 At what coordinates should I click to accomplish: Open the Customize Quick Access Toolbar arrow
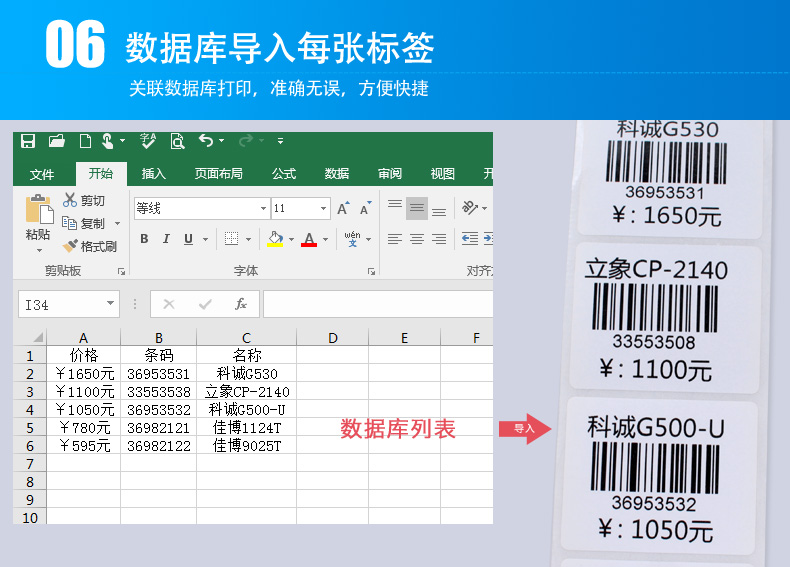(x=280, y=141)
